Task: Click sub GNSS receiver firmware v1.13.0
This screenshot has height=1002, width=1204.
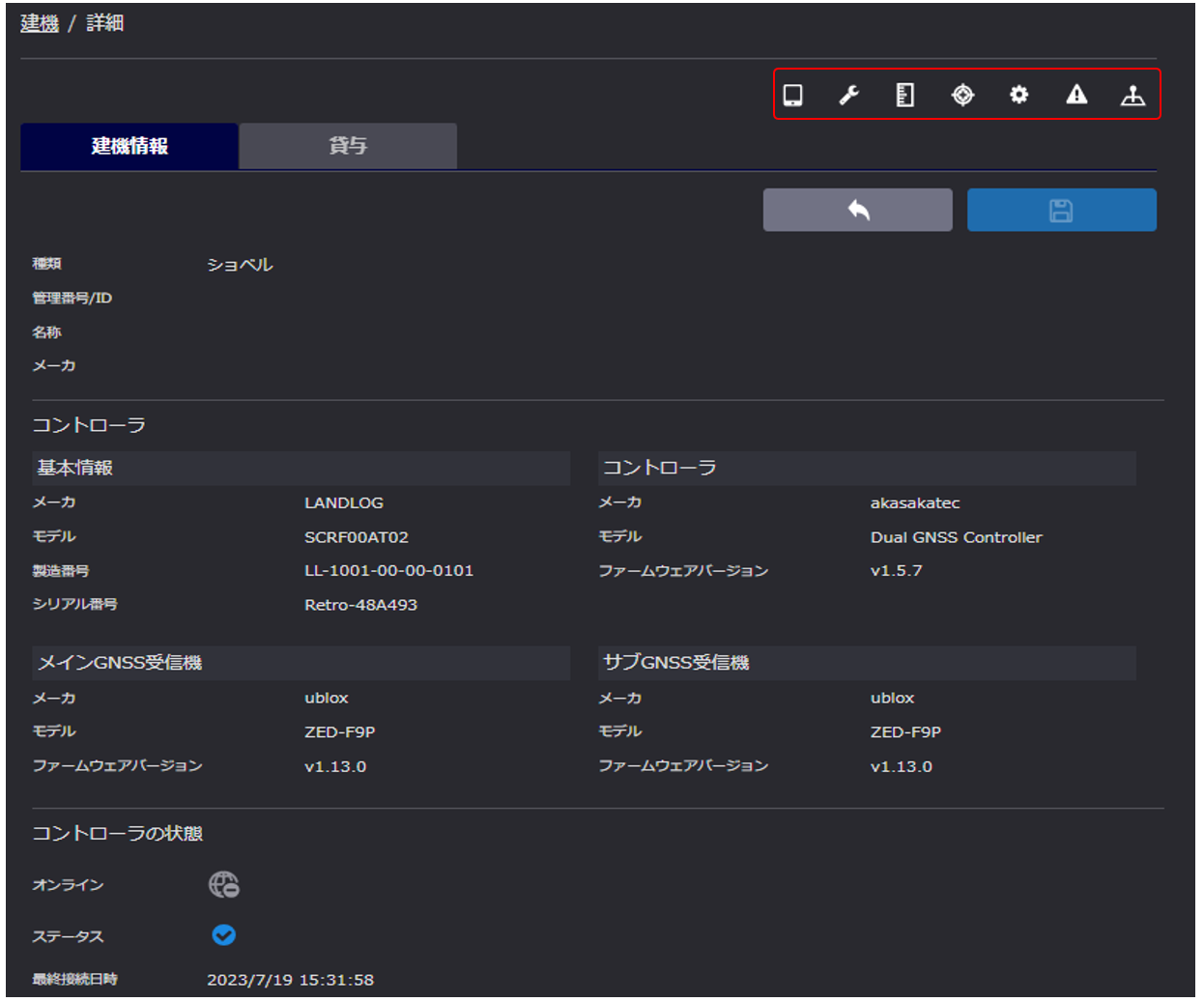Action: [902, 766]
